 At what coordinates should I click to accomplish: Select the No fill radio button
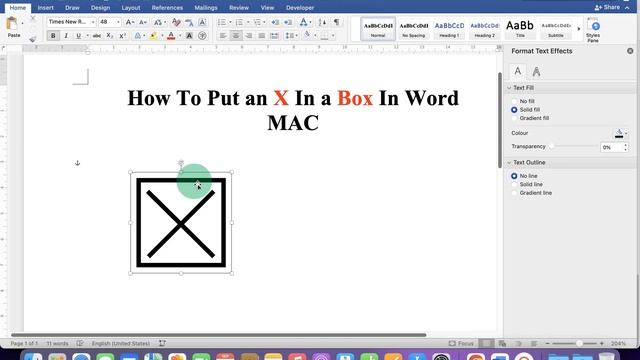[514, 101]
